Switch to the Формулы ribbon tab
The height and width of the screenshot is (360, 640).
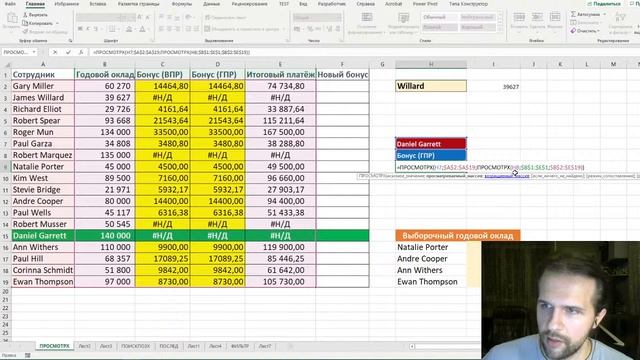(182, 4)
